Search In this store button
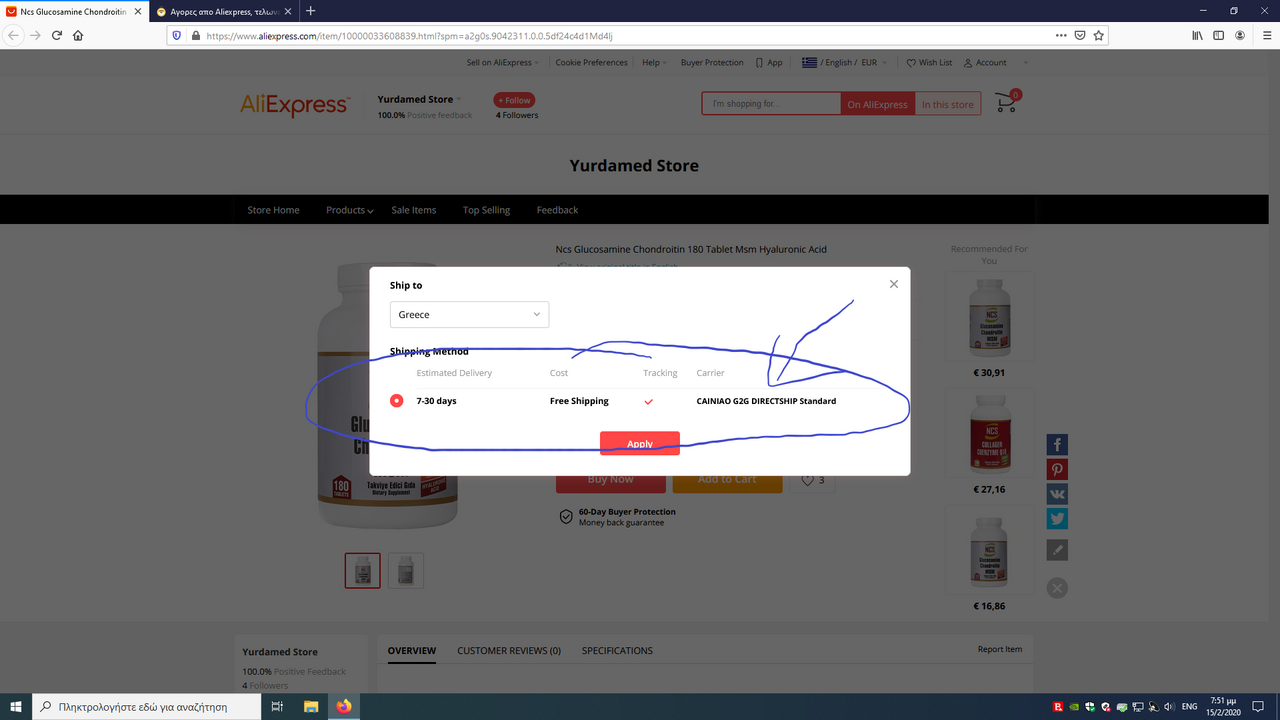The width and height of the screenshot is (1280, 720). click(947, 104)
